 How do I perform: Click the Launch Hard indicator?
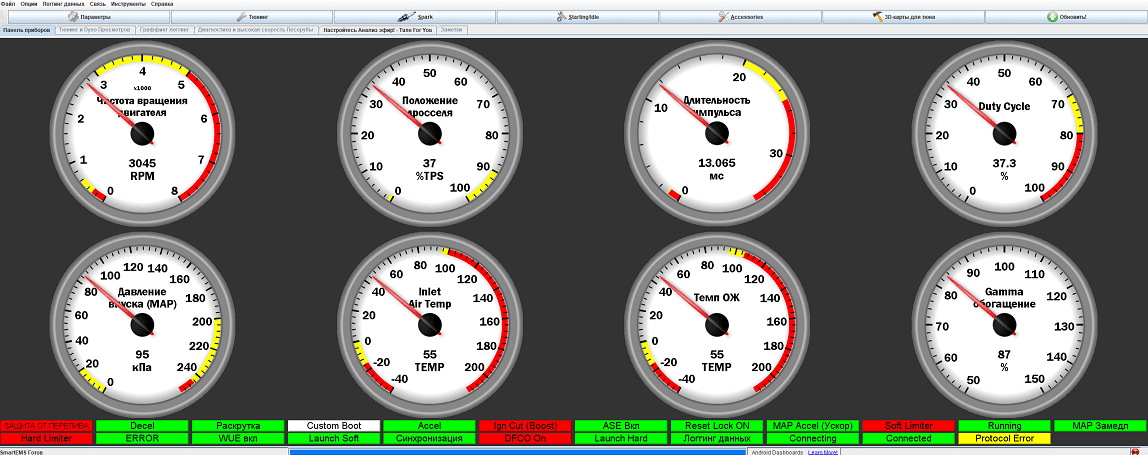[x=622, y=438]
